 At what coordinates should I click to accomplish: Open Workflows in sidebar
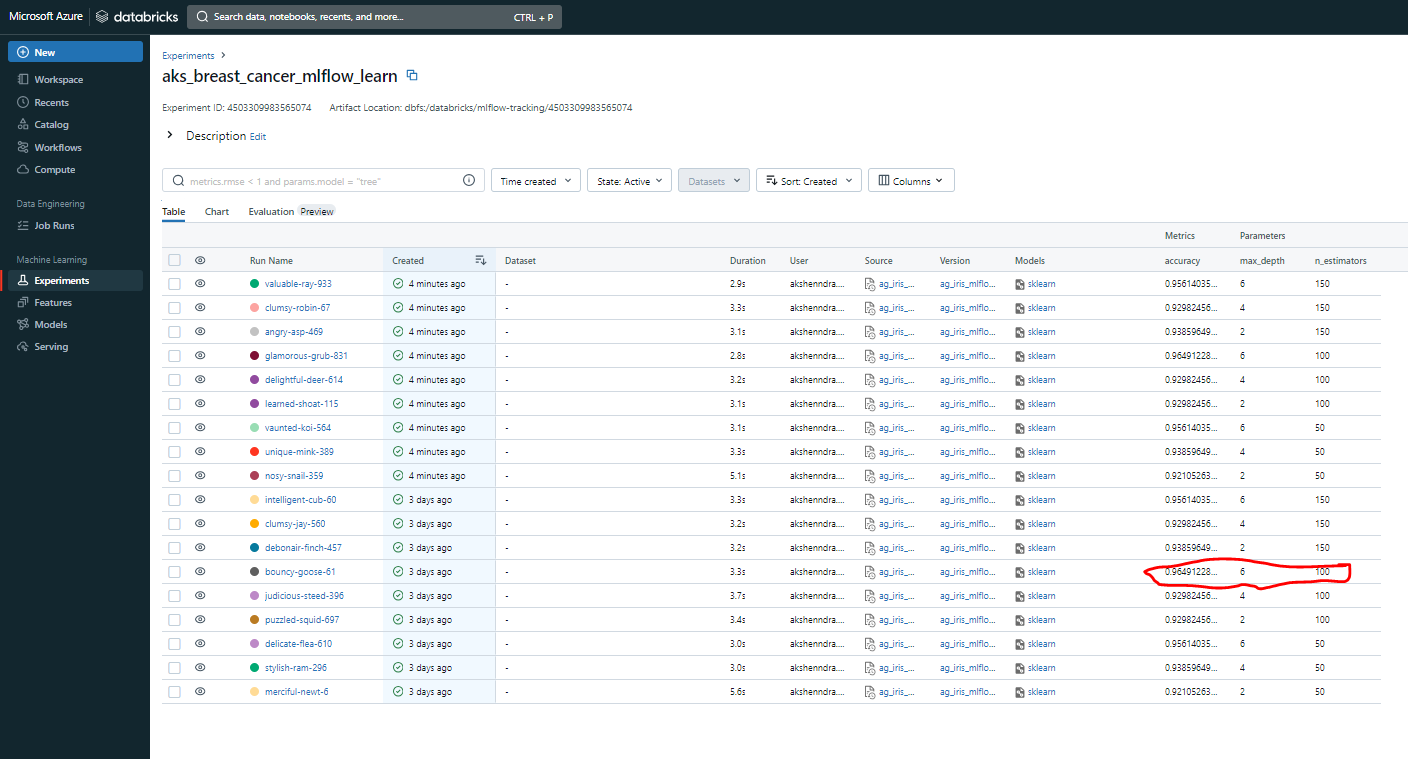point(57,147)
